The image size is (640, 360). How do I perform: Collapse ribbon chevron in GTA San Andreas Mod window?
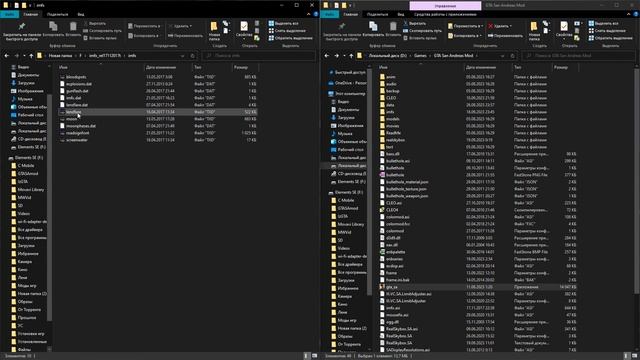[x=629, y=14]
